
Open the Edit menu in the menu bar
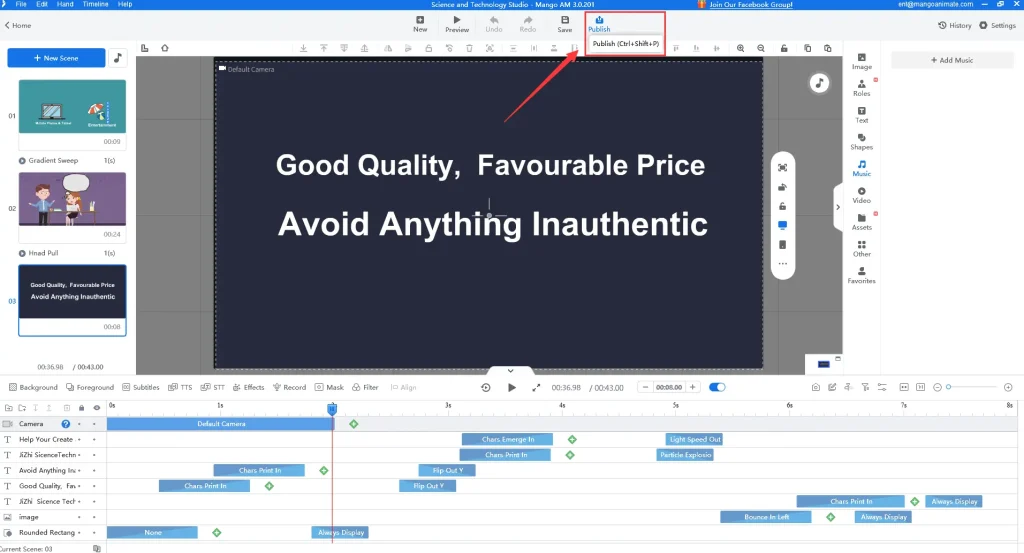click(43, 4)
